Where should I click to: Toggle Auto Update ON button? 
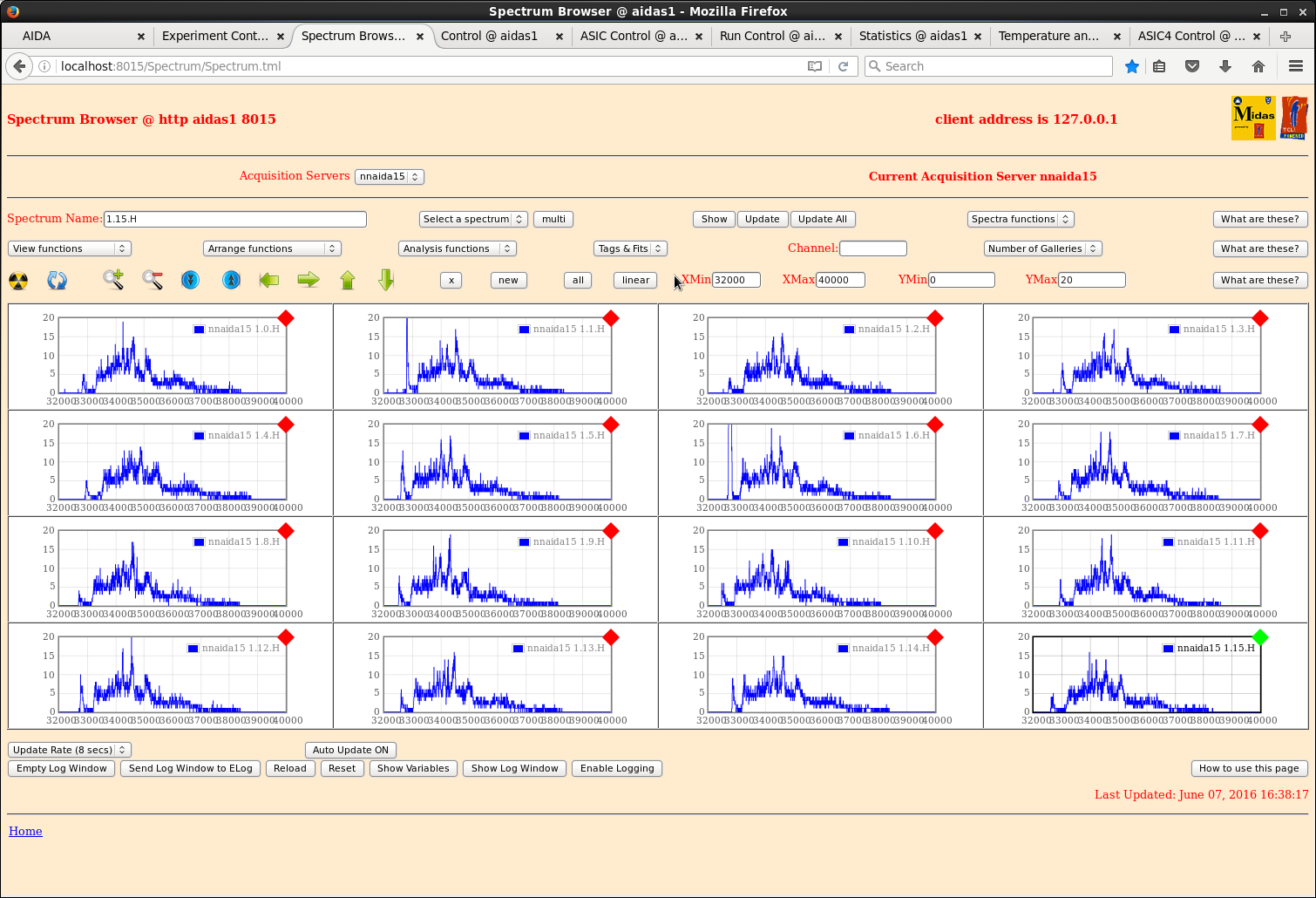click(x=350, y=750)
